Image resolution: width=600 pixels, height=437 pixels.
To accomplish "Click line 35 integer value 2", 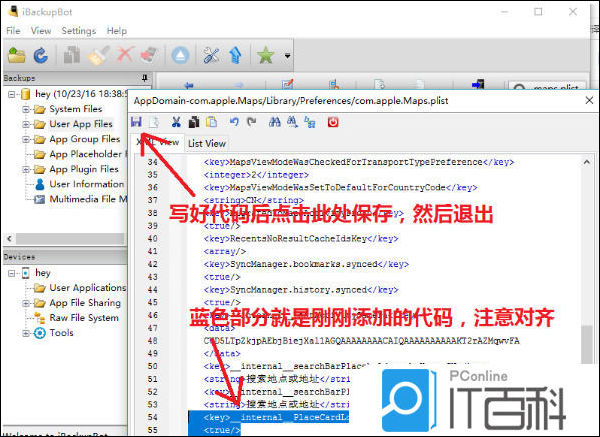I will click(x=256, y=175).
